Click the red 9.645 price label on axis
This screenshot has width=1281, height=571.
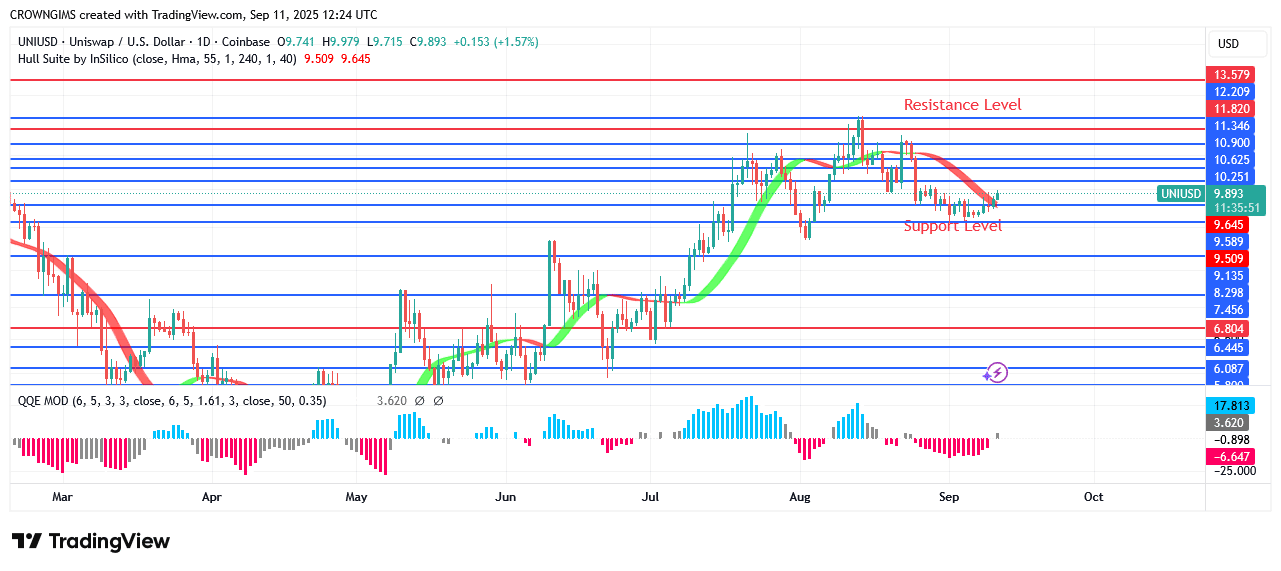(x=1228, y=225)
